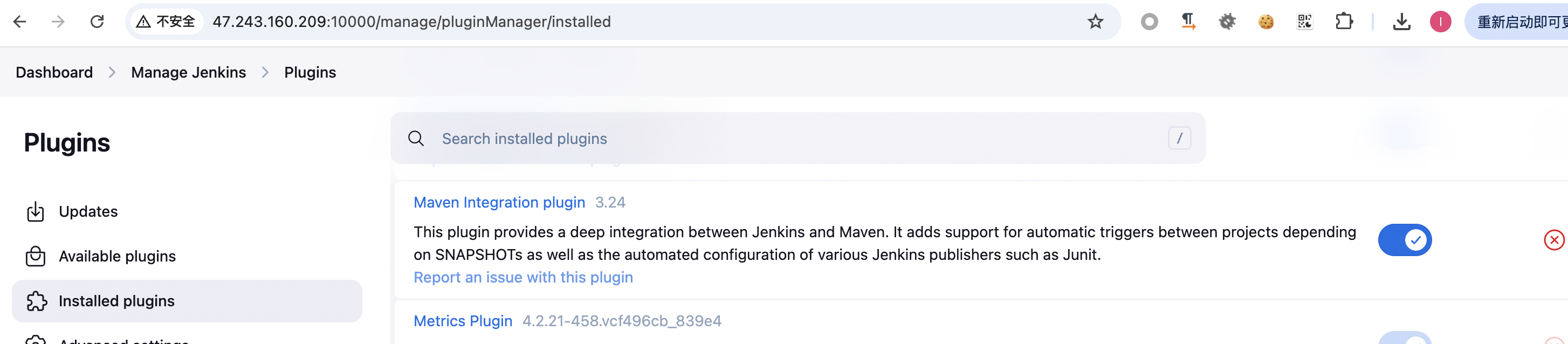This screenshot has height=344, width=1568.
Task: Click the Installed plugins puzzle icon
Action: coord(37,300)
